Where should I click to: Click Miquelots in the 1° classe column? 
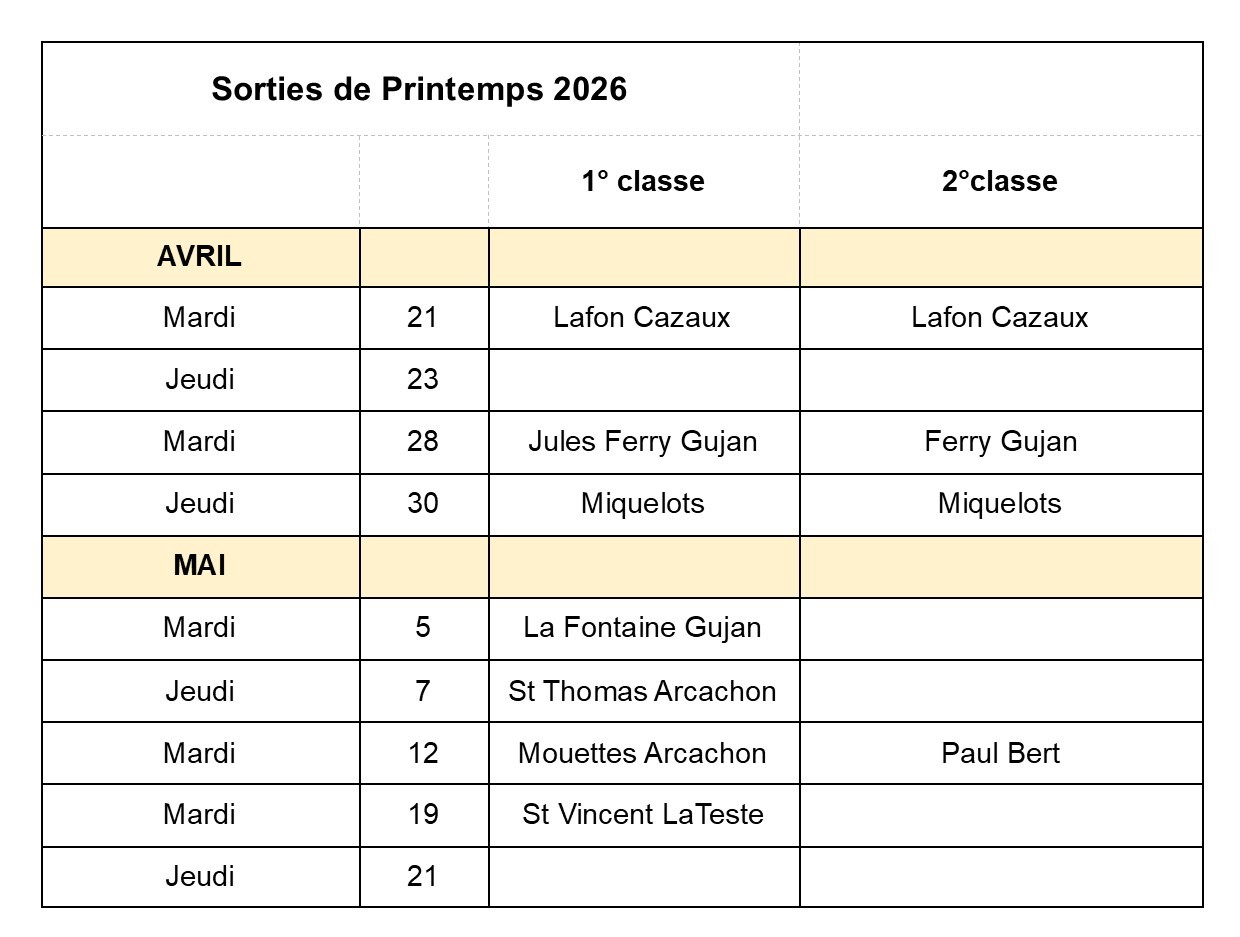coord(643,504)
